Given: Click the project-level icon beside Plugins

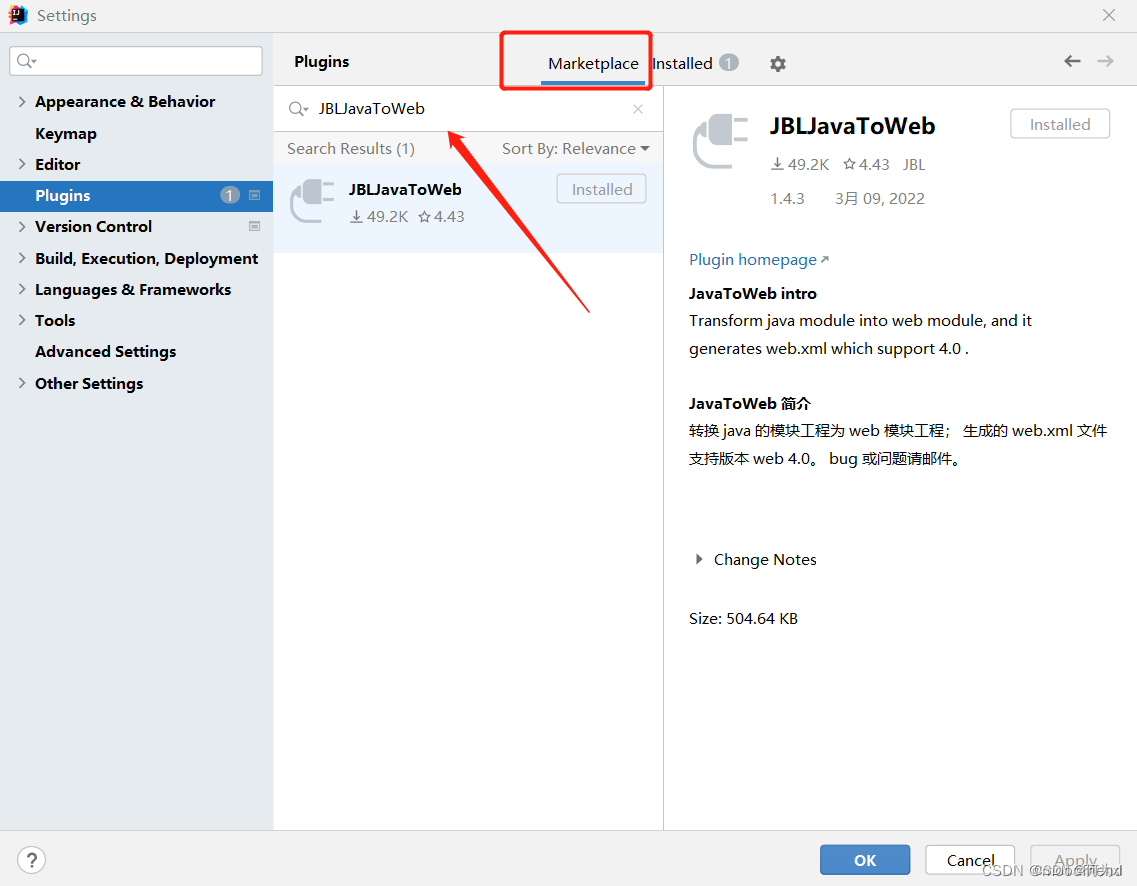Looking at the screenshot, I should pyautogui.click(x=255, y=195).
